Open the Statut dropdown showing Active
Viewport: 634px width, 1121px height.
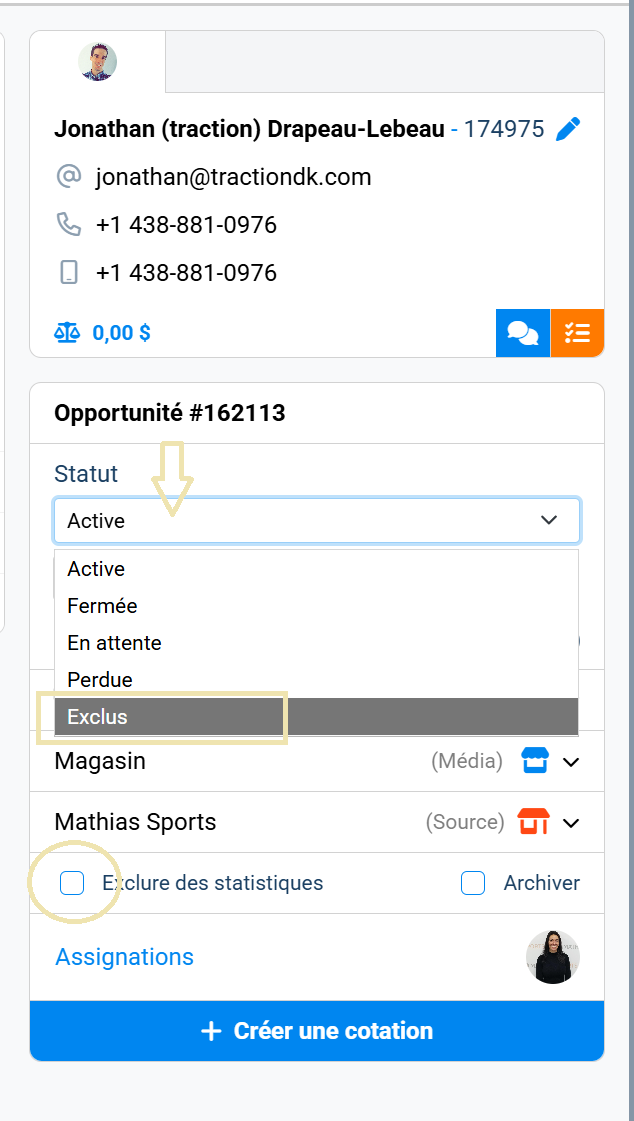click(316, 520)
